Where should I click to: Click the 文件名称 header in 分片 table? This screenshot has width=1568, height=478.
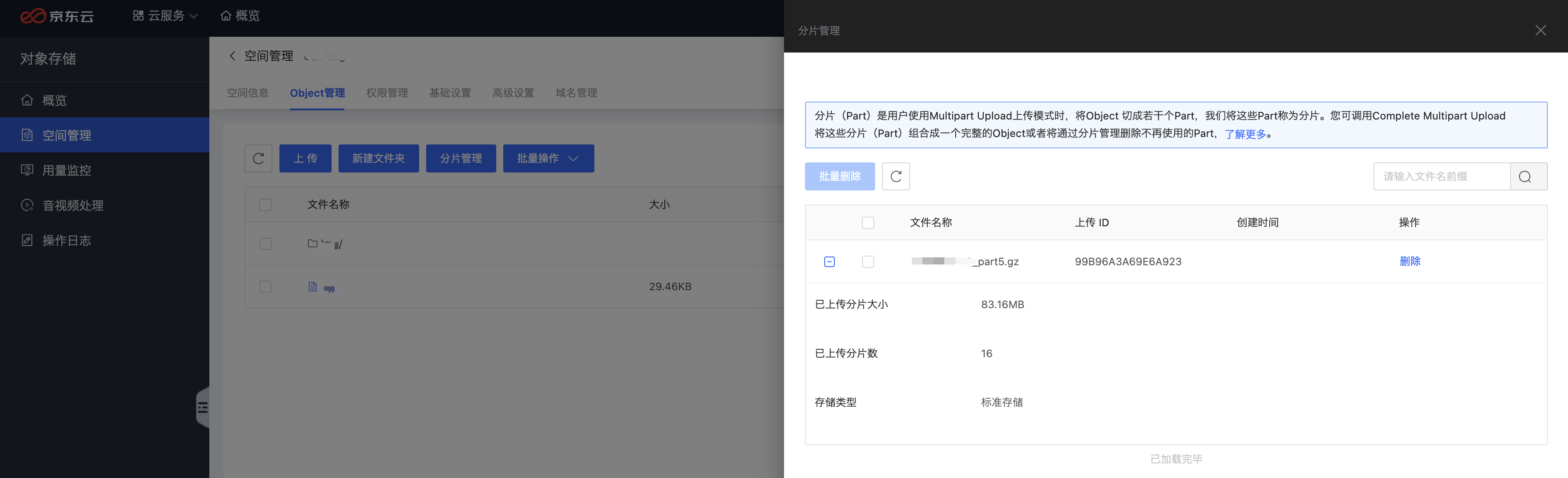coord(931,222)
